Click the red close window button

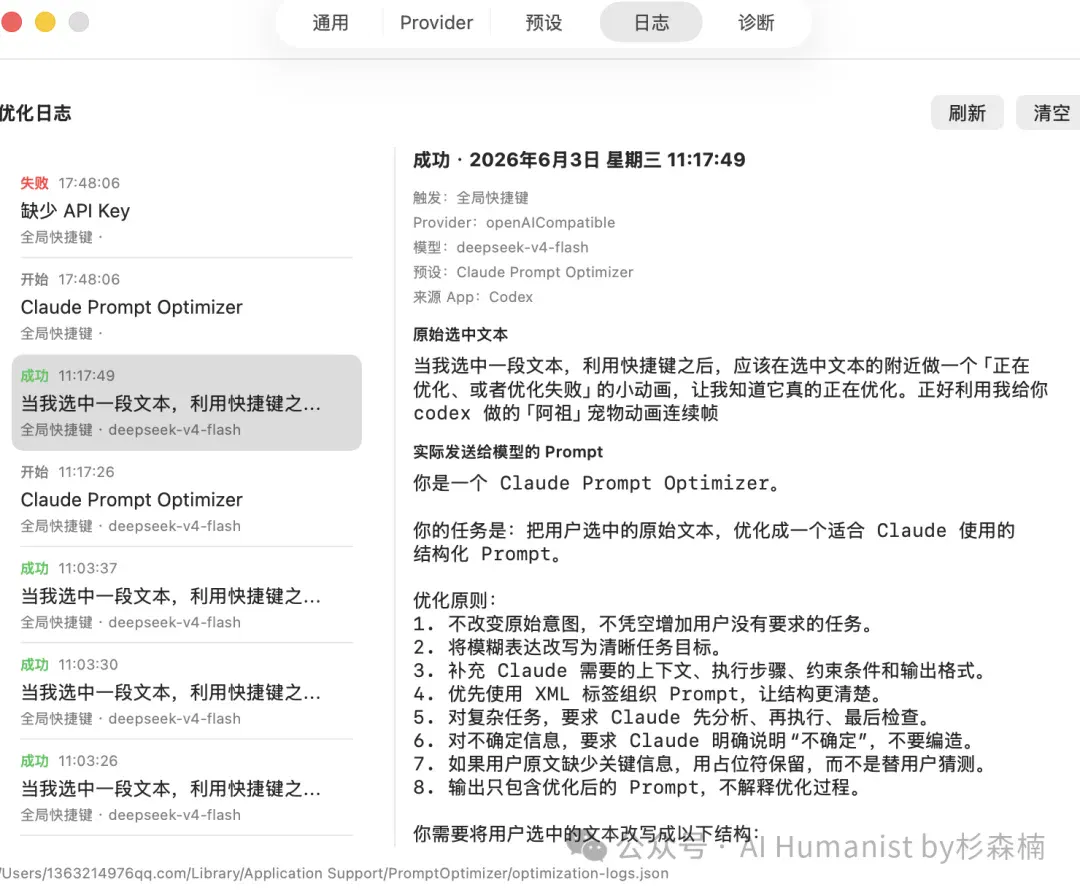[x=11, y=22]
